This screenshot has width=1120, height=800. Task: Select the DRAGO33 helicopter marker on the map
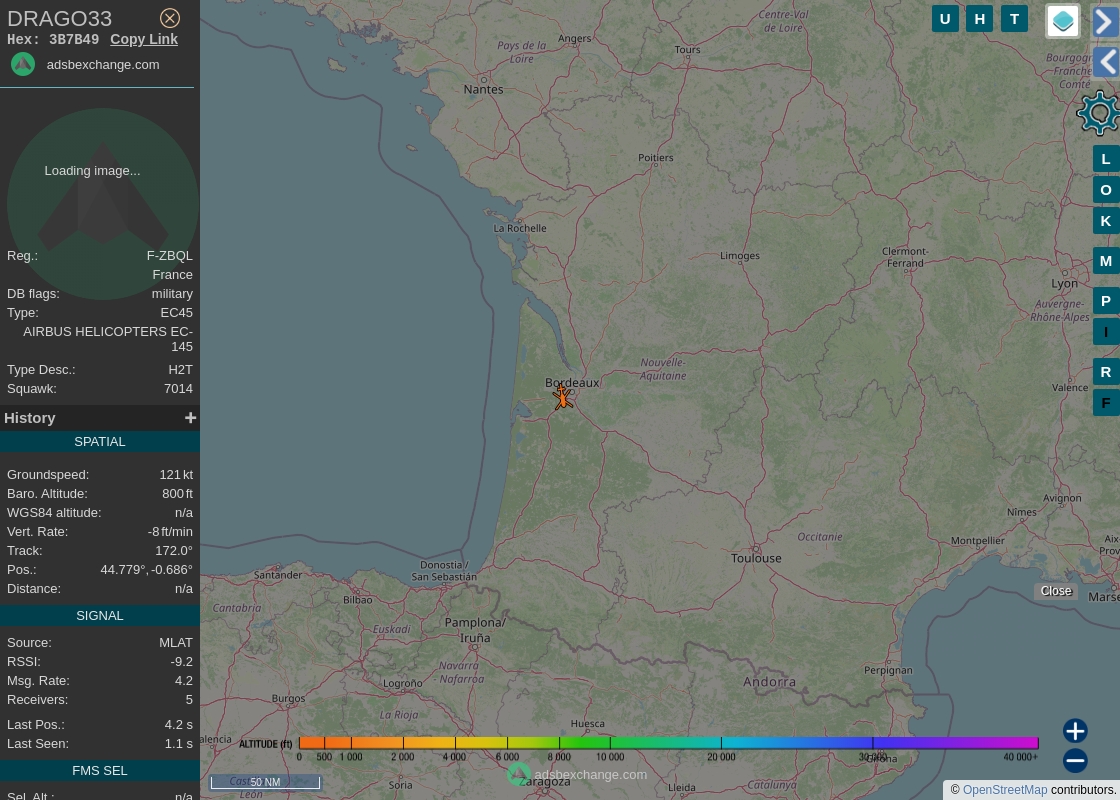(563, 397)
